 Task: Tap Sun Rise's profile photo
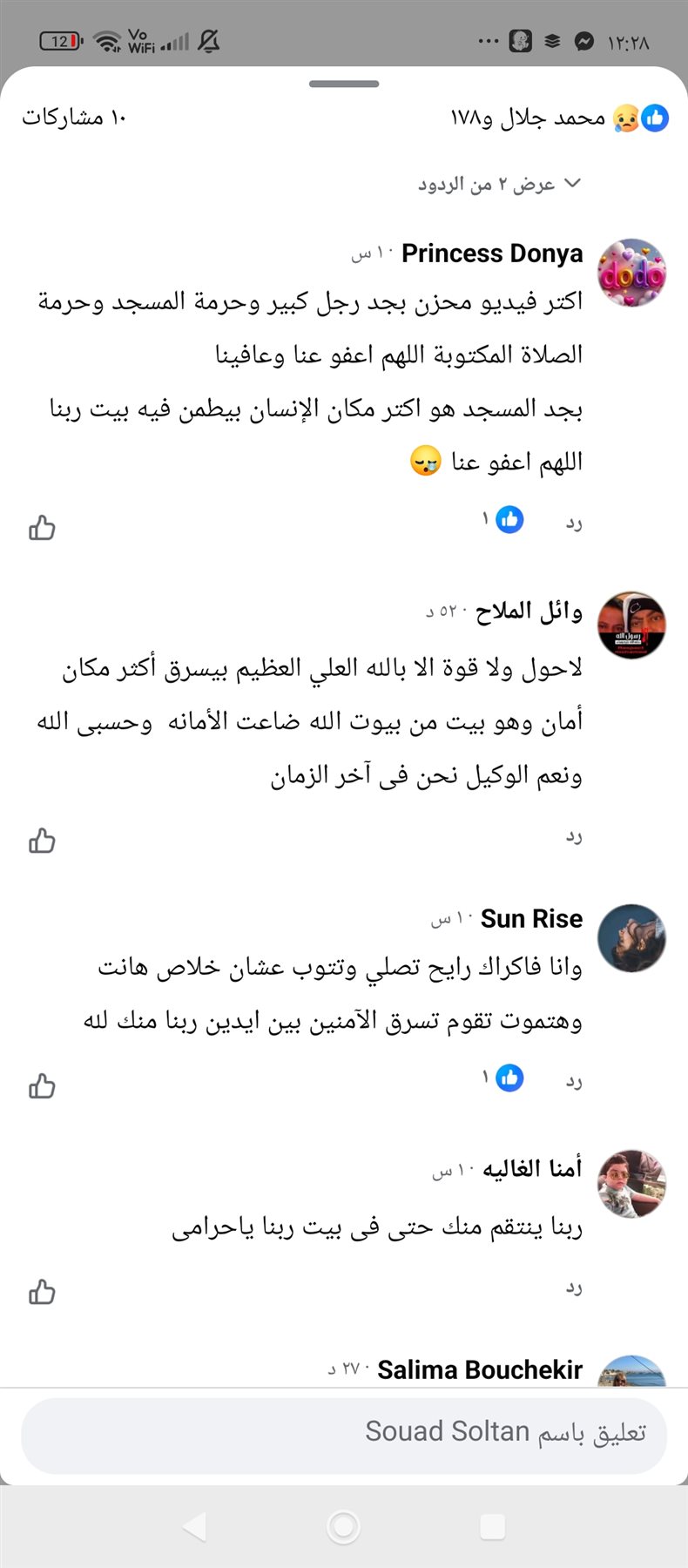(x=631, y=938)
